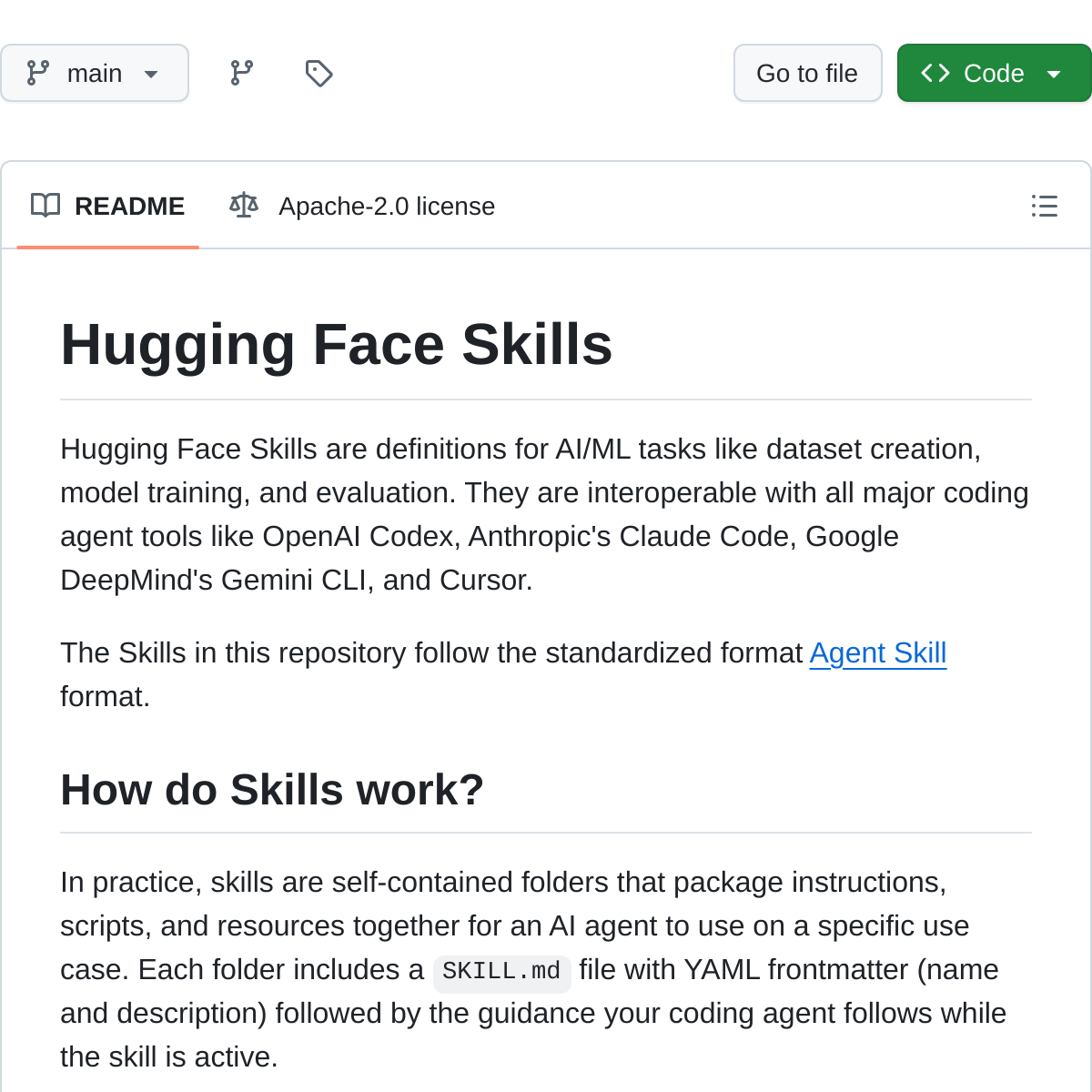Open the branch selector chevron arrow
Viewport: 1092px width, 1092px height.
pyautogui.click(x=152, y=75)
